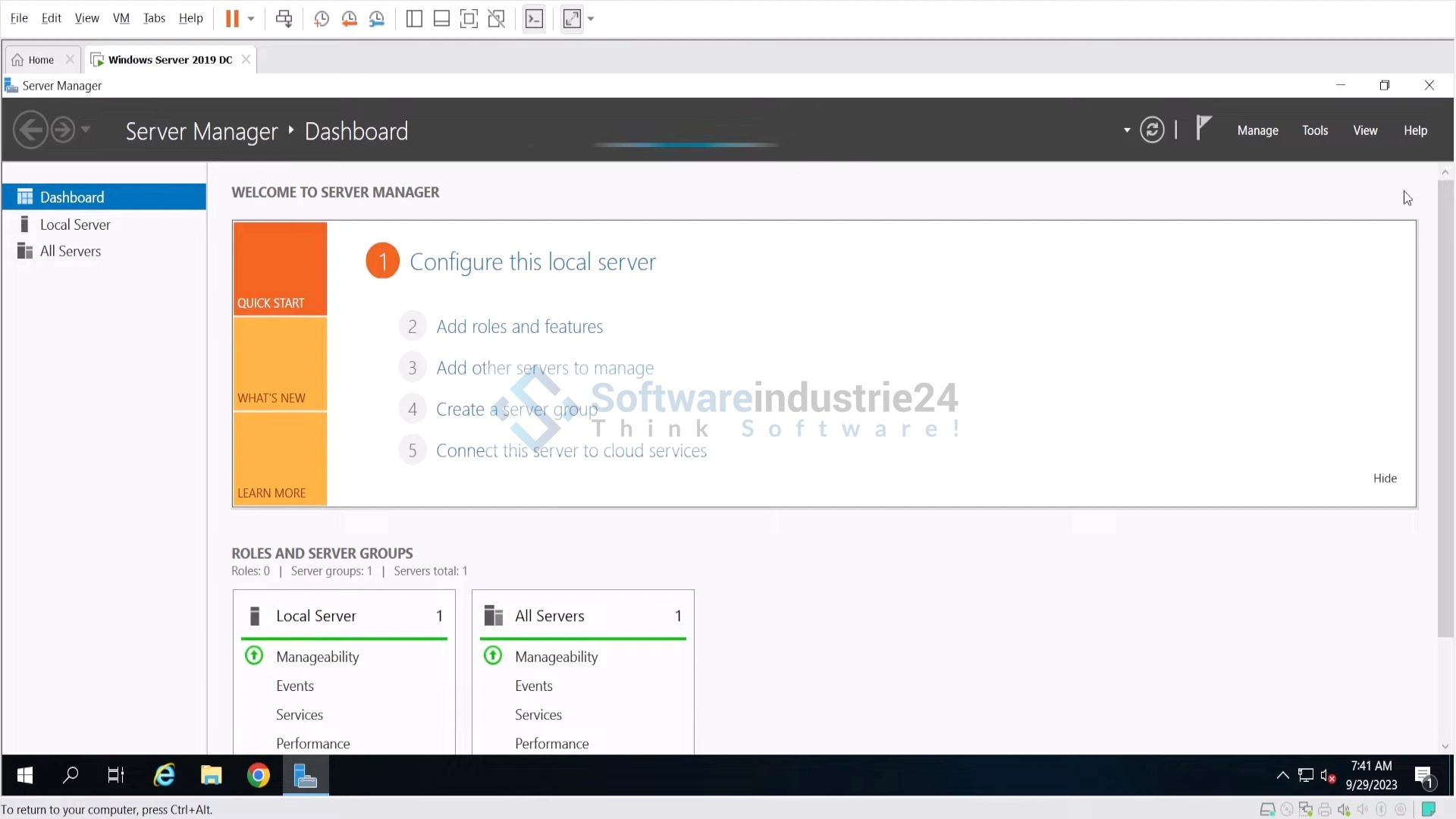Viewport: 1456px width, 819px height.
Task: Expand the pause button dropdown arrow
Action: (x=251, y=19)
